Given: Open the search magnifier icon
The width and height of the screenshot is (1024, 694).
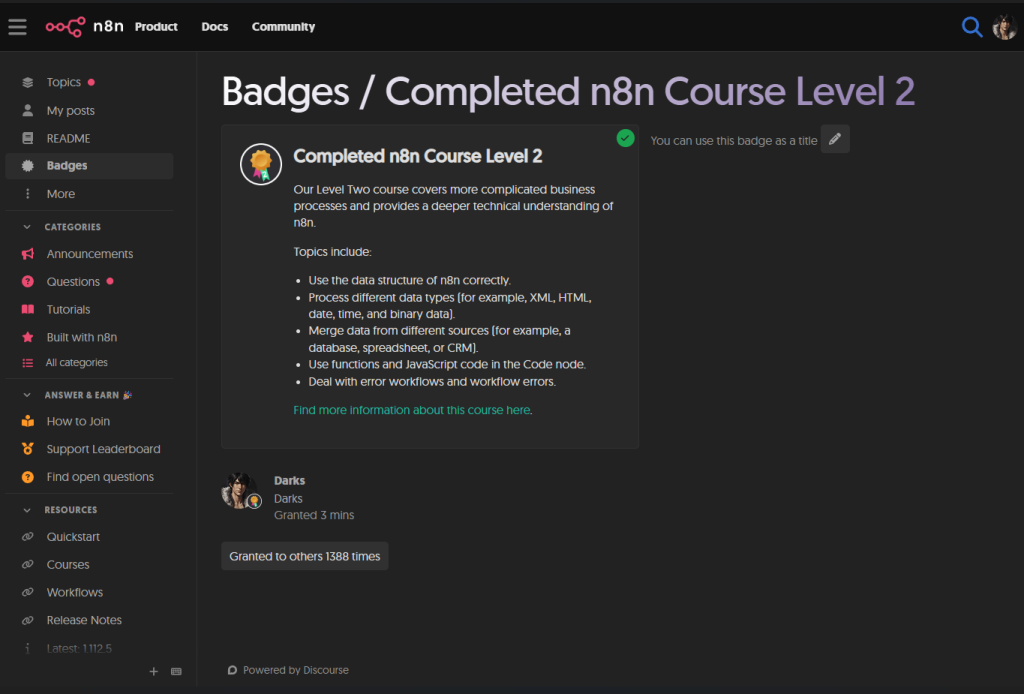Looking at the screenshot, I should tap(971, 27).
